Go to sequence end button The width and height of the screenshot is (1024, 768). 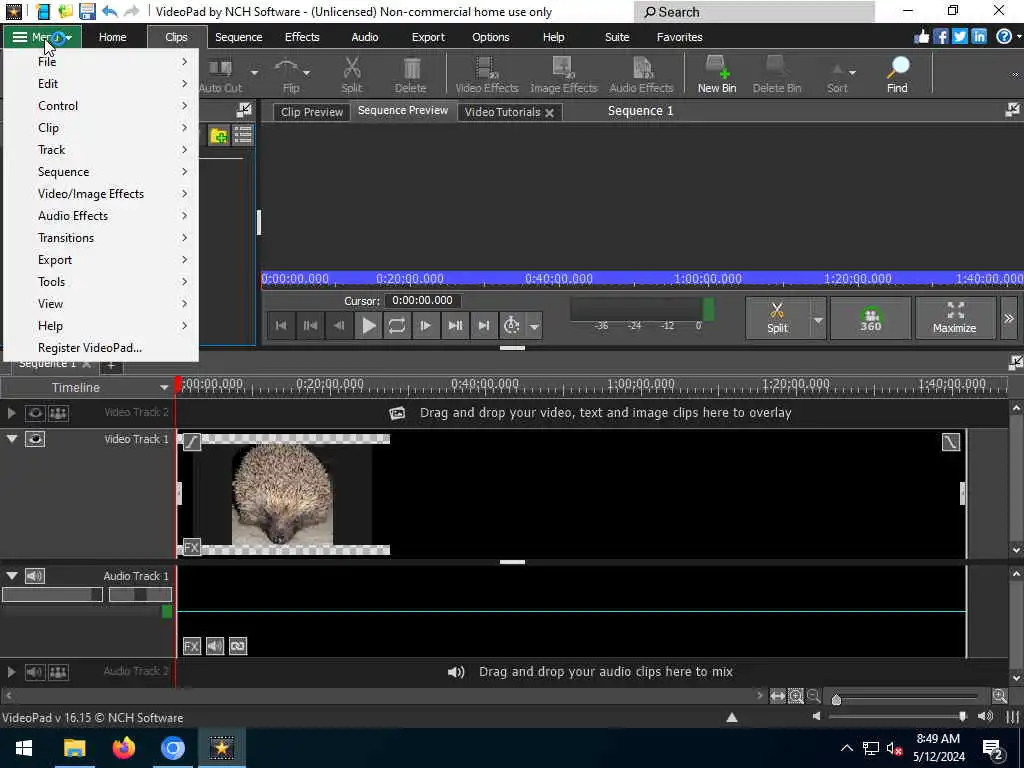point(484,325)
